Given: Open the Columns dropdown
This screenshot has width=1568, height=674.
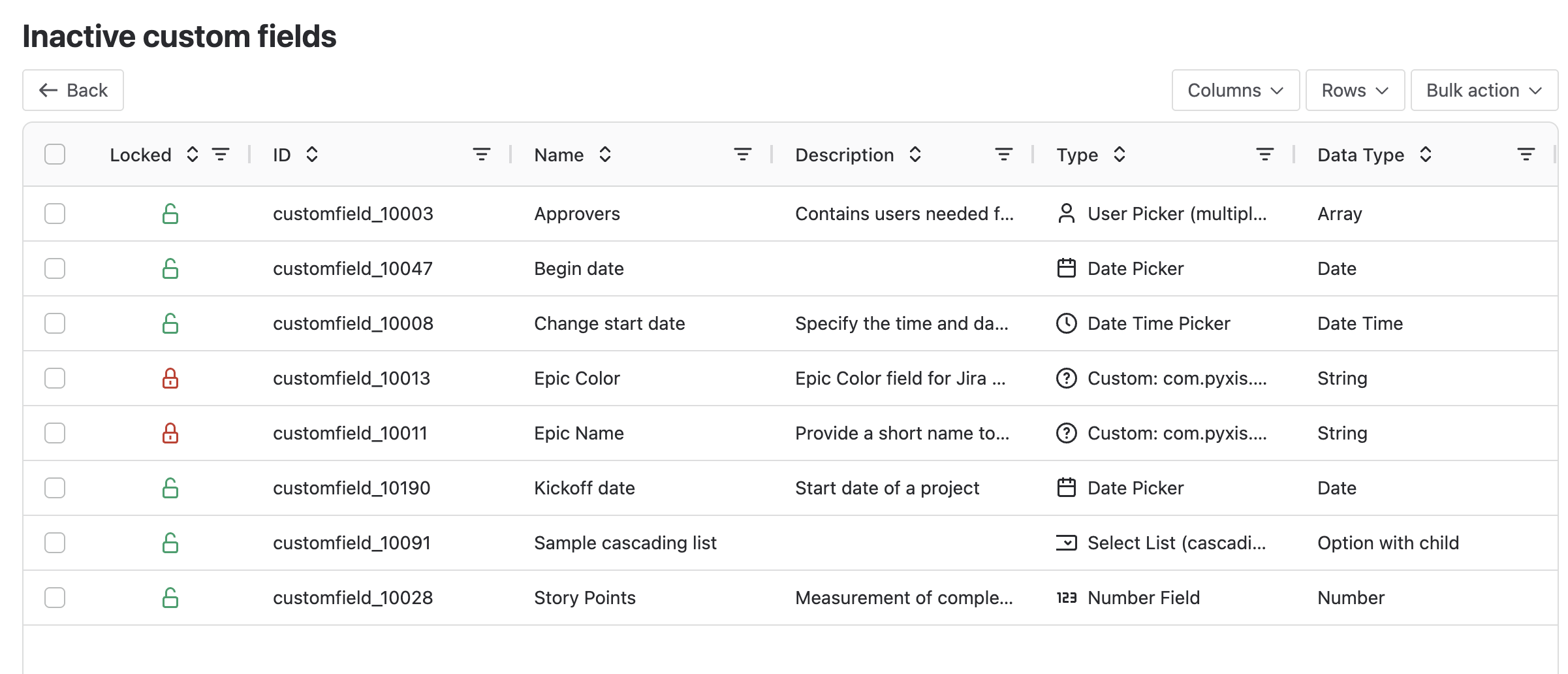Looking at the screenshot, I should tap(1235, 90).
